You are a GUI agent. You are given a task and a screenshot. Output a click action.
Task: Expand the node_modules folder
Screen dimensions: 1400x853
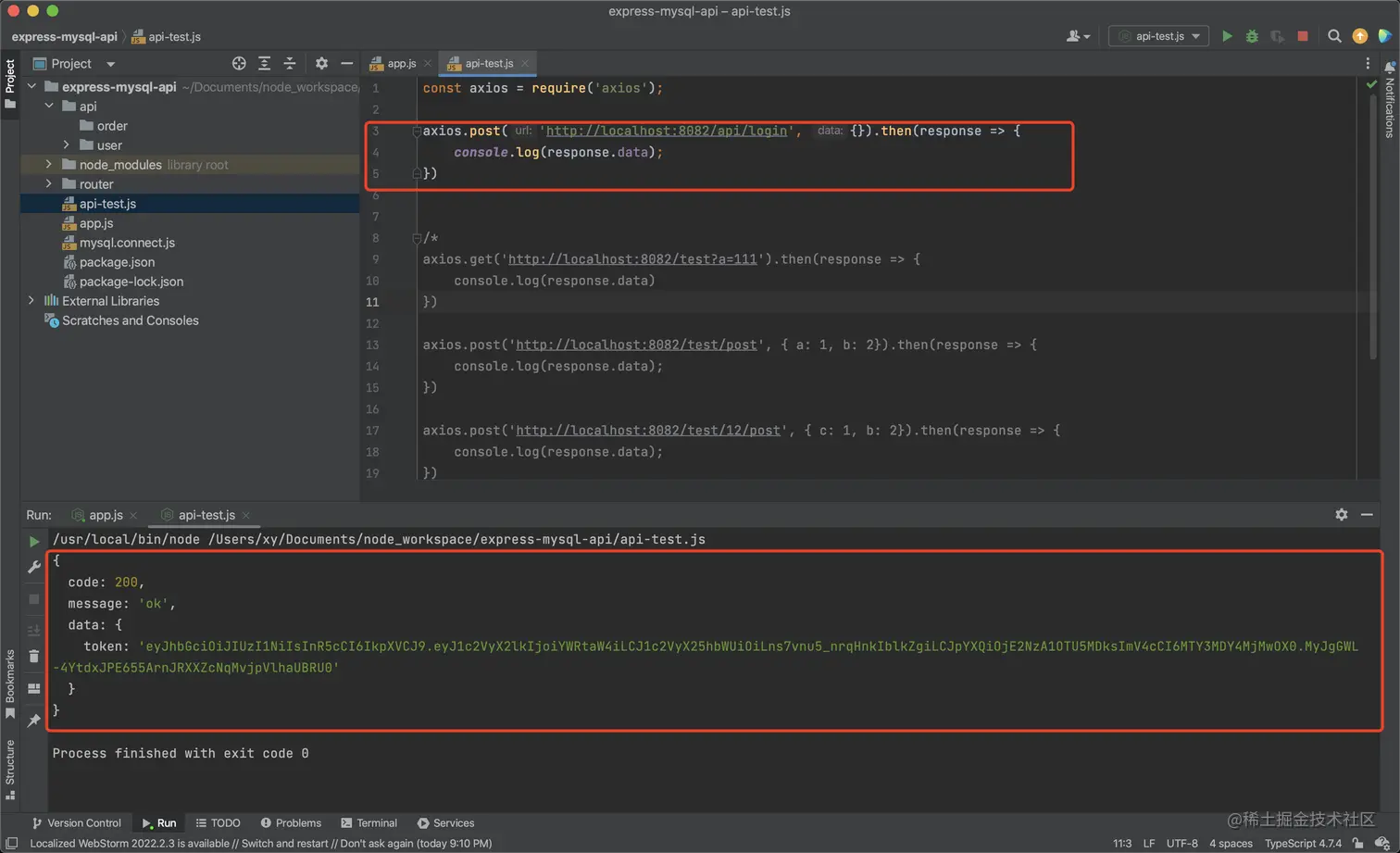click(49, 164)
